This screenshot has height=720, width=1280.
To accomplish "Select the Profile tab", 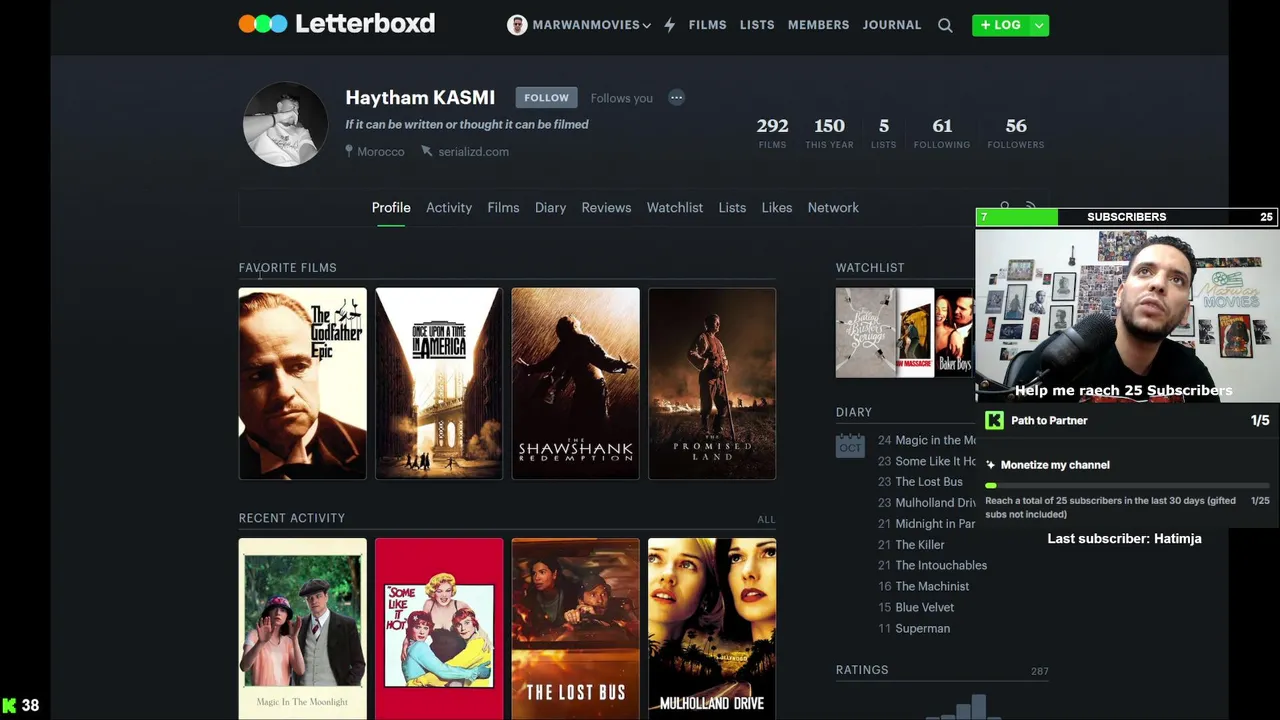I will [391, 207].
